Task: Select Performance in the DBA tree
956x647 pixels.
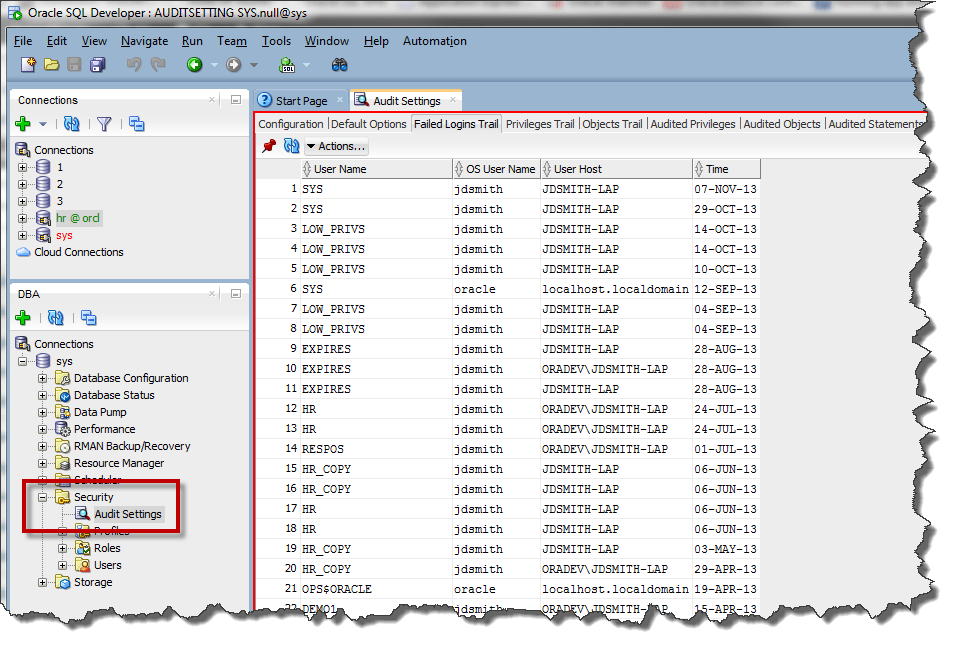Action: click(105, 429)
